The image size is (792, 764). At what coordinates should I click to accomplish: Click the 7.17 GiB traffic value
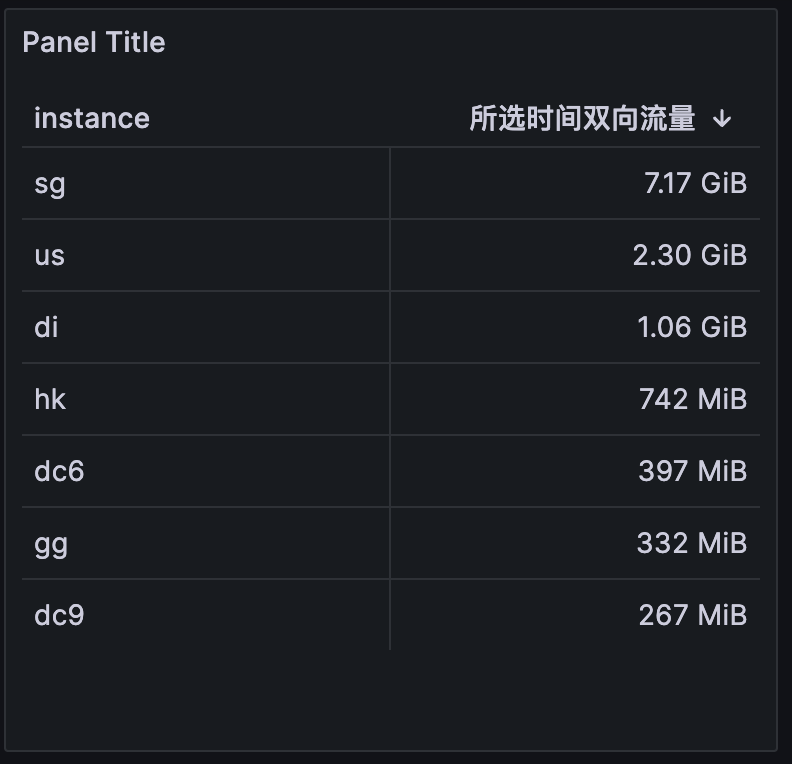pos(695,184)
